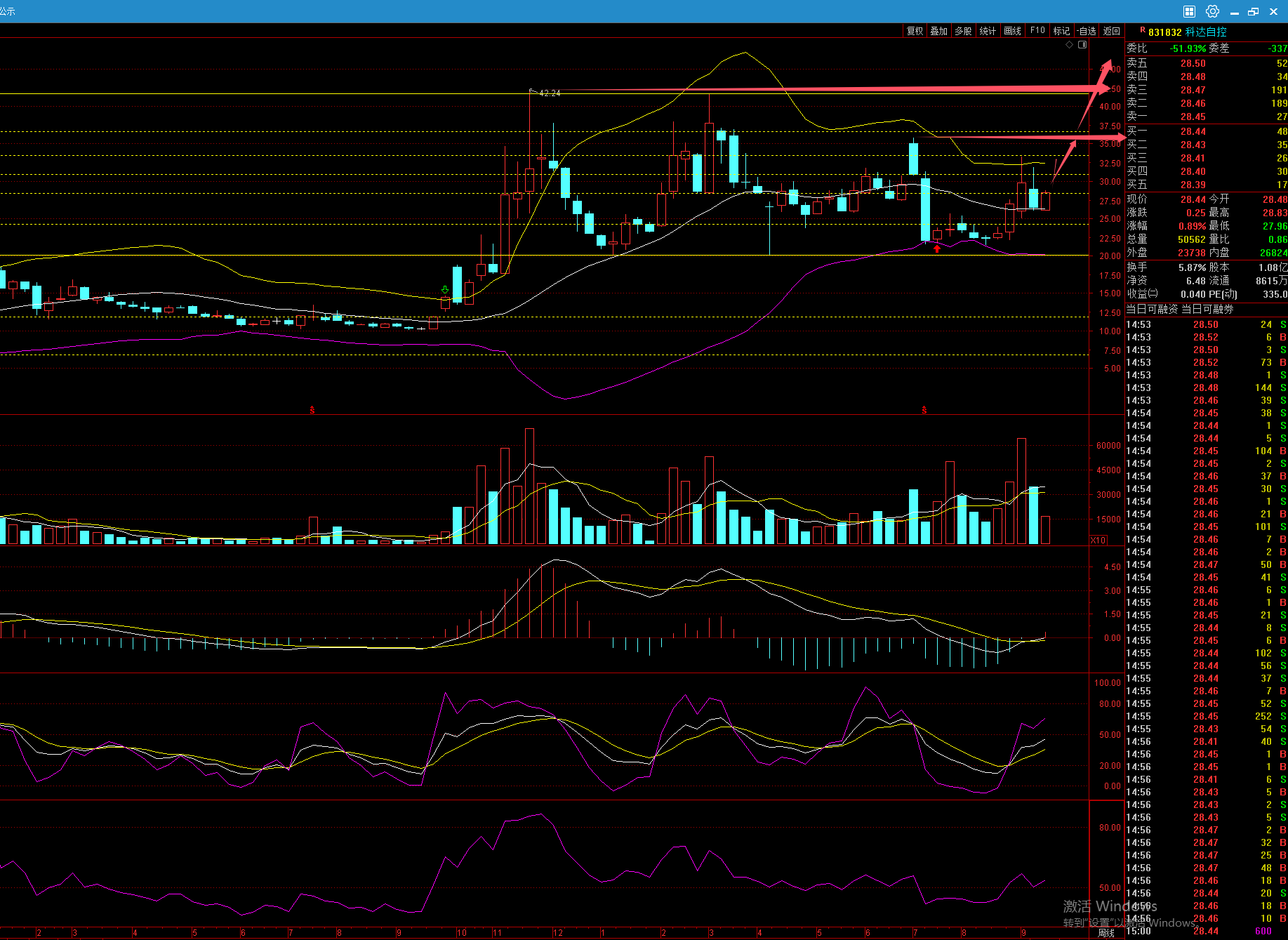Click the 委差 -337 value

tap(1278, 48)
